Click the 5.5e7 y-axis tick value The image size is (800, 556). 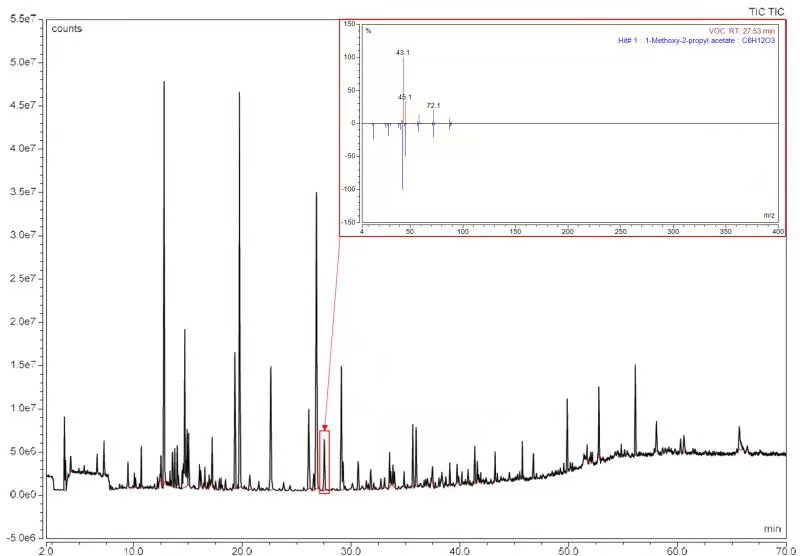(22, 19)
